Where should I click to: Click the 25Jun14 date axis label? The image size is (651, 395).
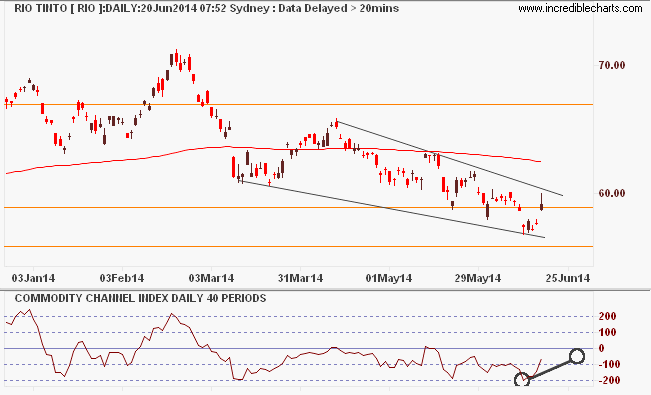point(568,278)
